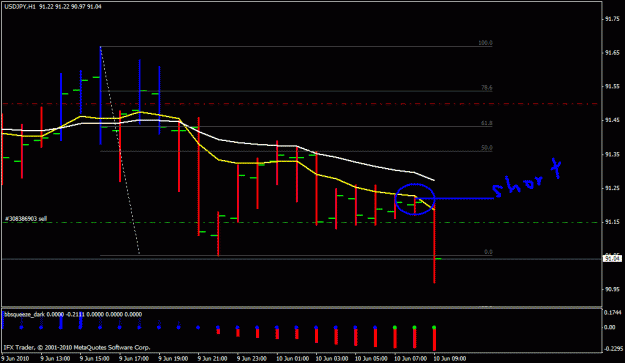Click the 9 Jun 19:00 time label

[x=173, y=359]
